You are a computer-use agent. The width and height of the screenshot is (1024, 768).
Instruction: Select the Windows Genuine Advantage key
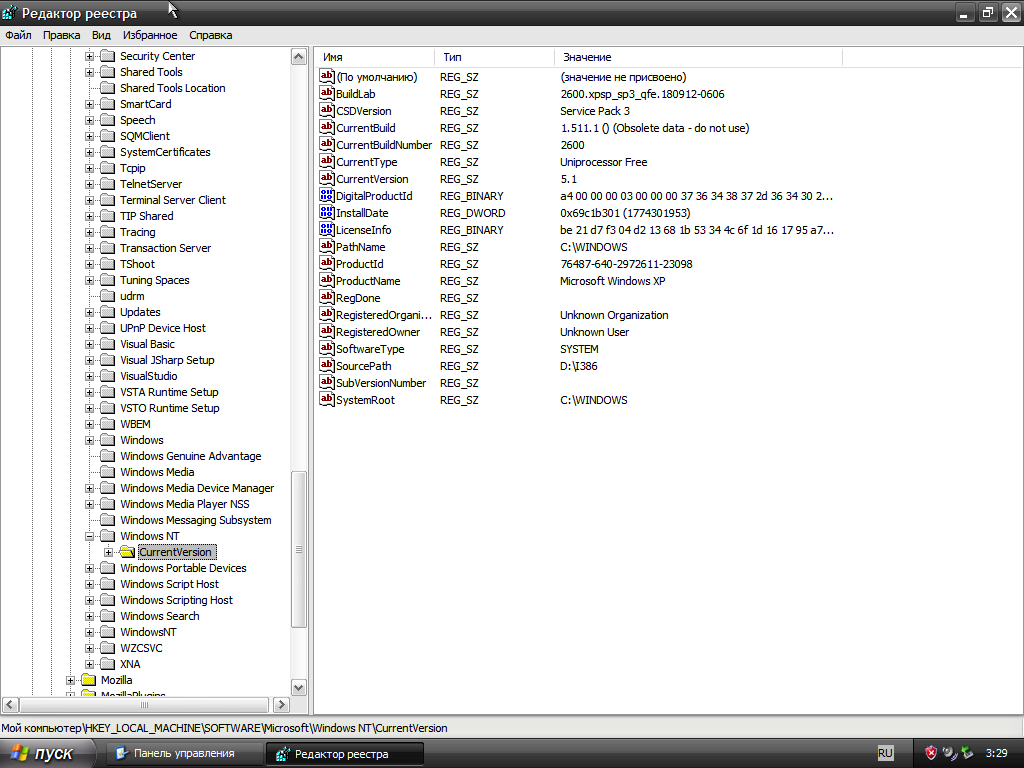pos(190,456)
